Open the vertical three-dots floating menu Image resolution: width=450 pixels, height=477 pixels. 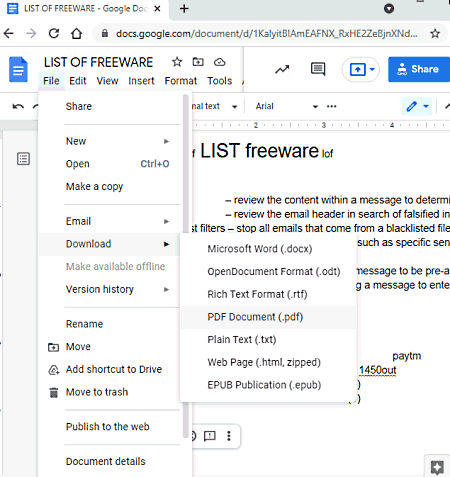coord(229,436)
